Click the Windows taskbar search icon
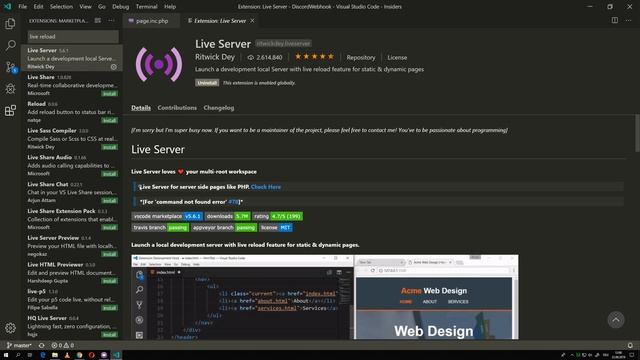Image resolution: width=640 pixels, height=360 pixels. pyautogui.click(x=18, y=355)
